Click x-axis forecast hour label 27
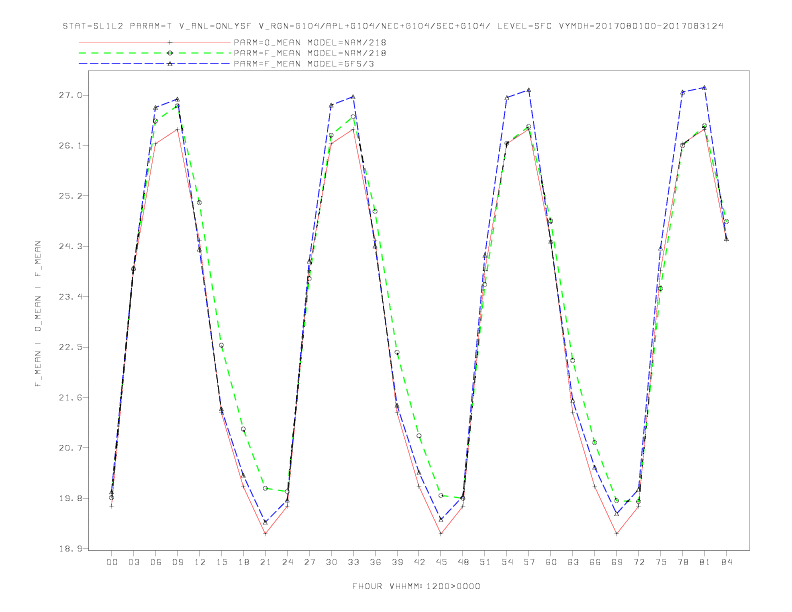Viewport: 792px width, 612px height. (309, 562)
